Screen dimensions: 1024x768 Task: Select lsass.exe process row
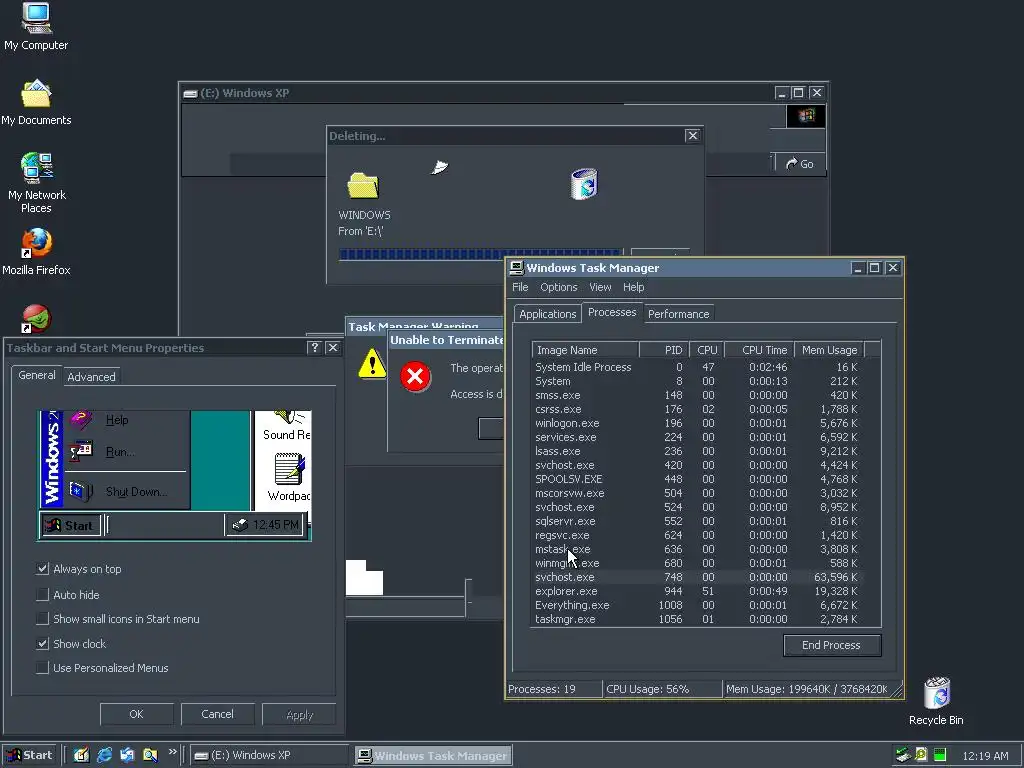(696, 451)
